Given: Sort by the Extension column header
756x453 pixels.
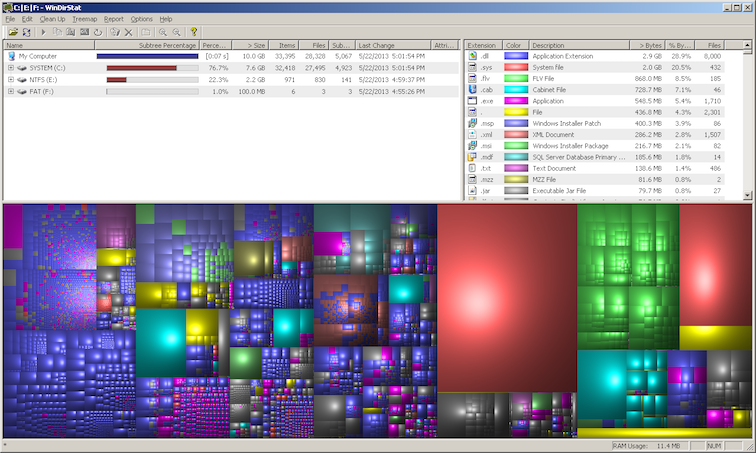Looking at the screenshot, I should pyautogui.click(x=484, y=45).
